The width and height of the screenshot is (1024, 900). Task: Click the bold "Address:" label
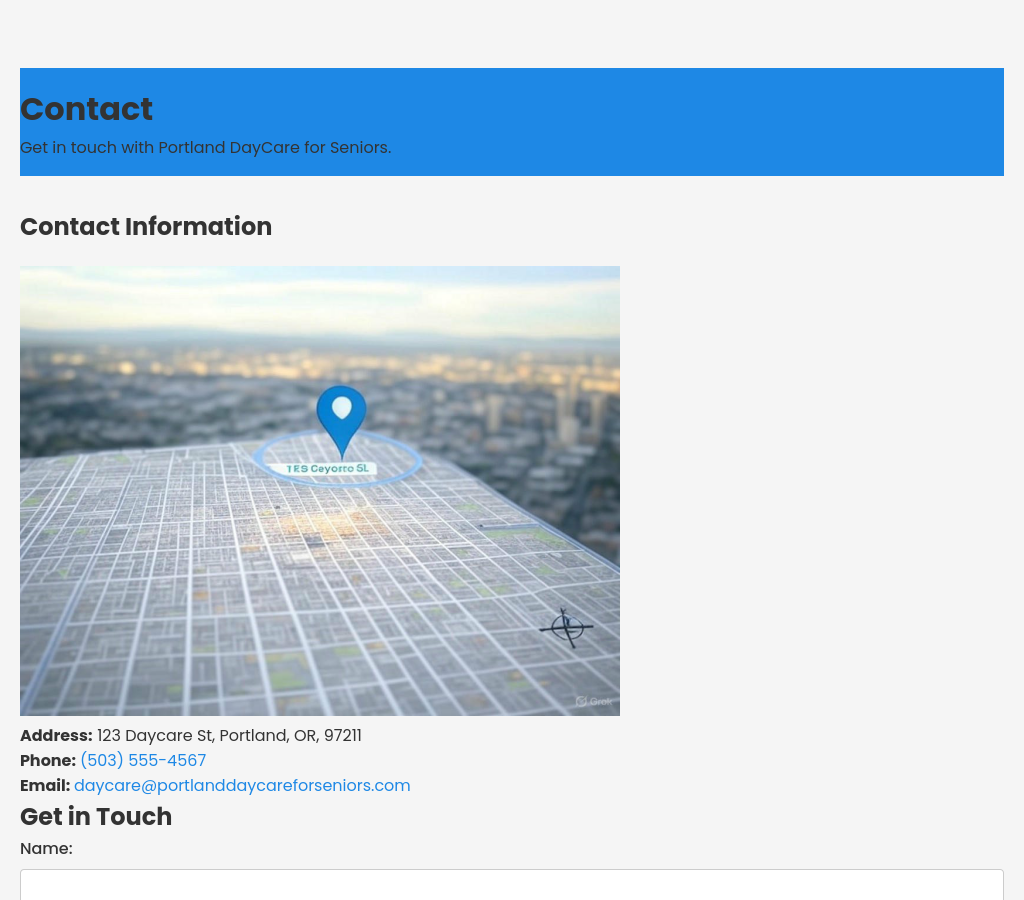click(56, 735)
